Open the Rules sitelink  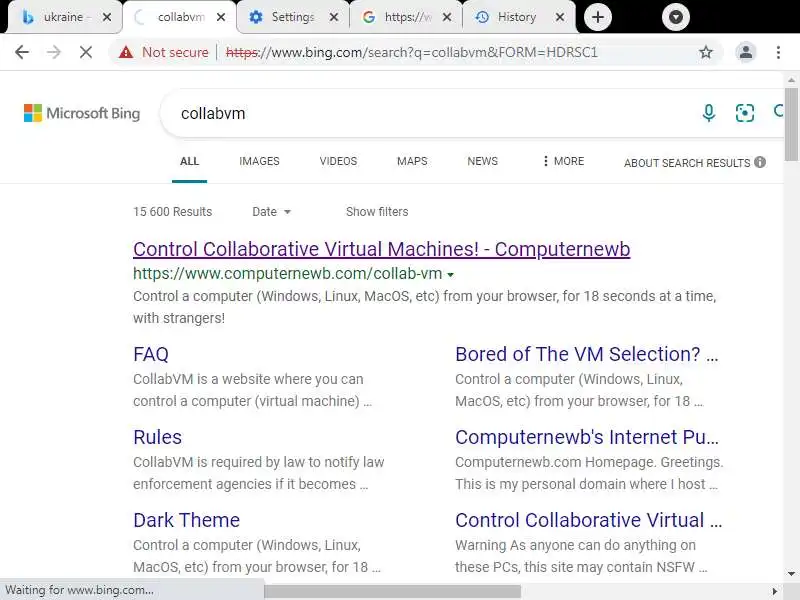click(x=158, y=437)
